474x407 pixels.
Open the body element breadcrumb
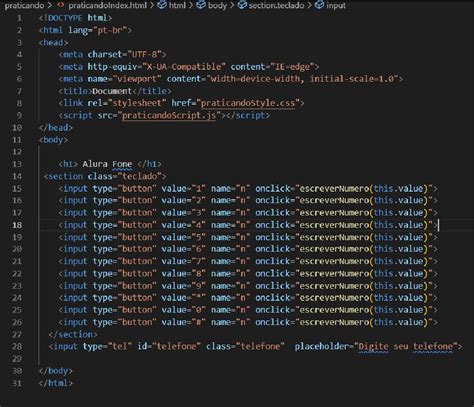pyautogui.click(x=212, y=5)
